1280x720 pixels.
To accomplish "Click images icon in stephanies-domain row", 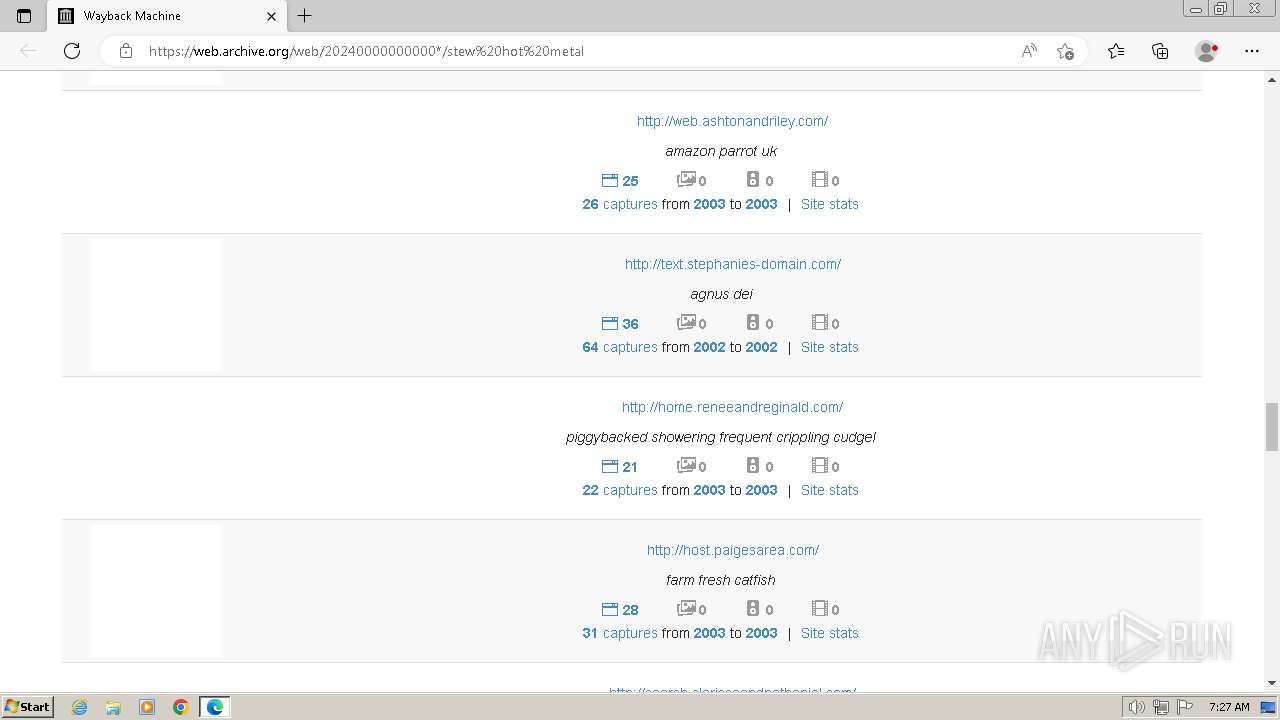I will pyautogui.click(x=686, y=322).
